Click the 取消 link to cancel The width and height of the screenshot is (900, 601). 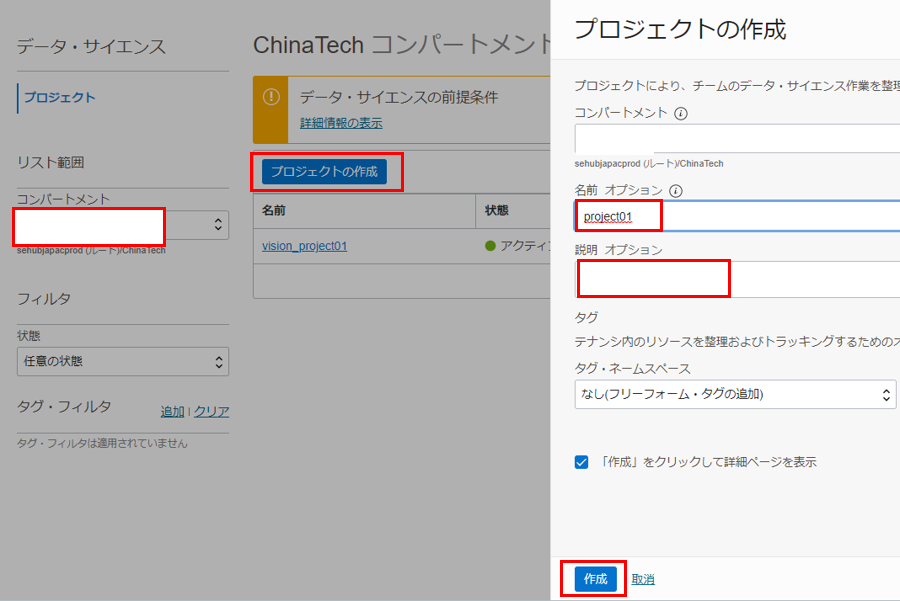point(643,579)
